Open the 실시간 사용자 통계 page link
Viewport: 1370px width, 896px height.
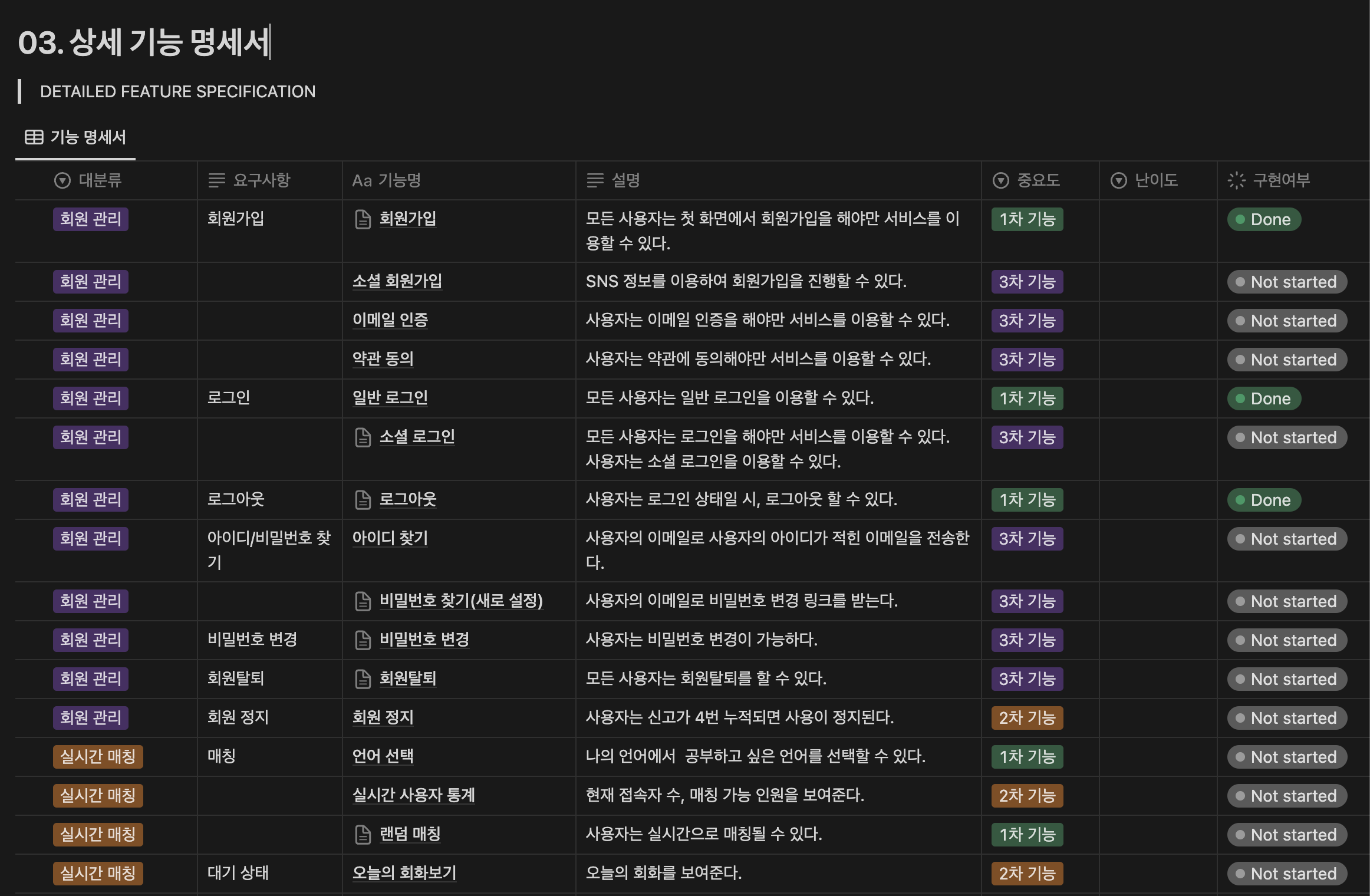pos(413,795)
